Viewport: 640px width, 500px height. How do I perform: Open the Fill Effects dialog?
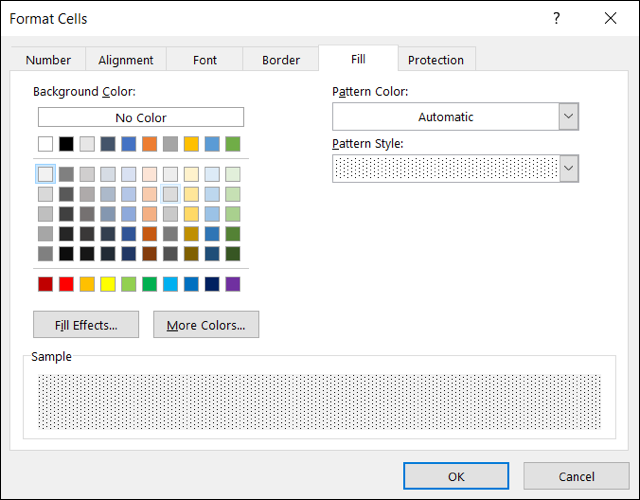tap(85, 325)
